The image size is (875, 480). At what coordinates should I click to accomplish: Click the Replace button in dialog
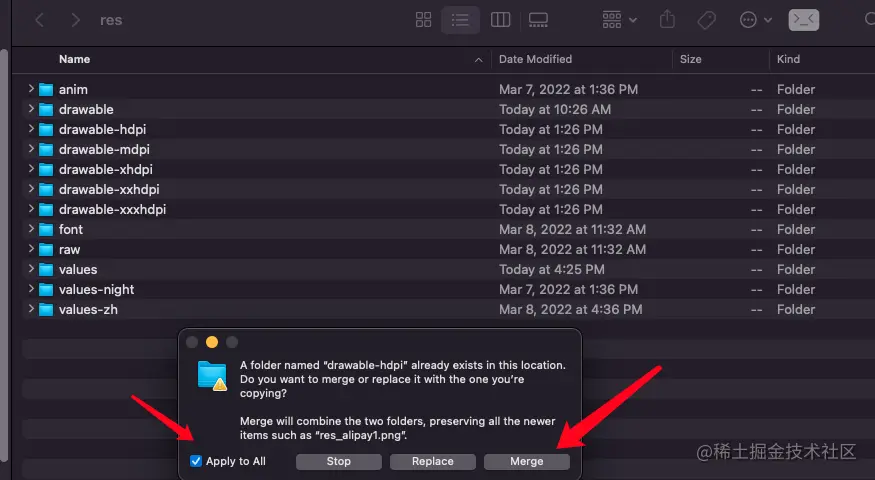pyautogui.click(x=432, y=462)
